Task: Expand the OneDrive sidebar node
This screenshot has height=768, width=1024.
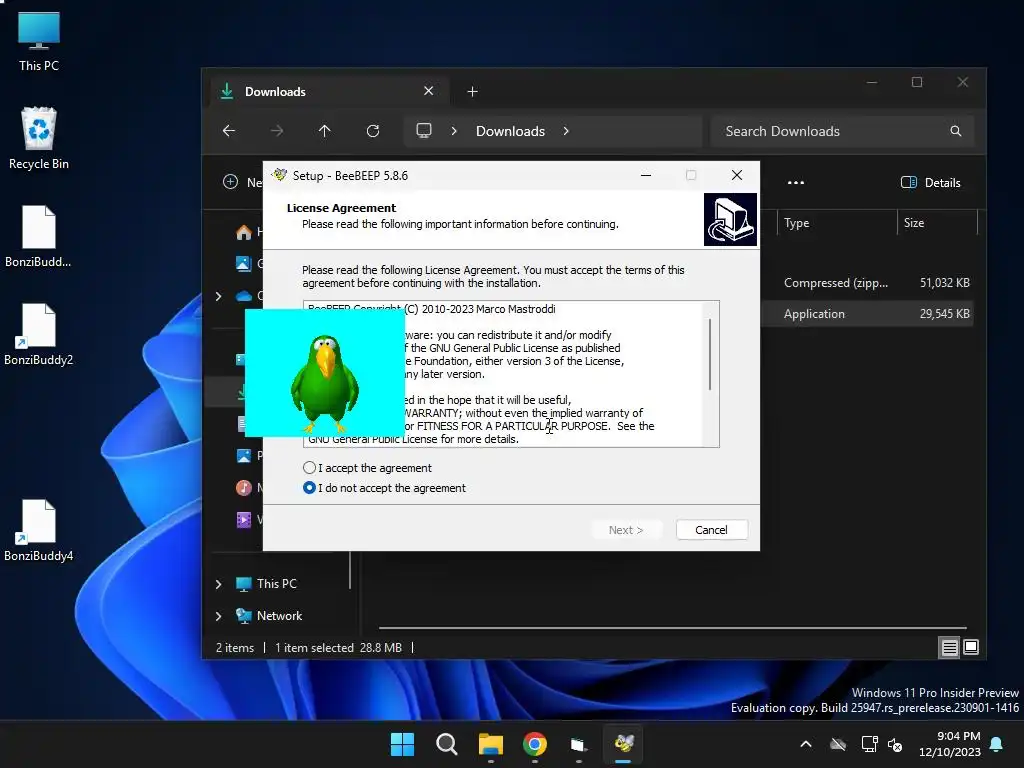Action: pyautogui.click(x=218, y=296)
